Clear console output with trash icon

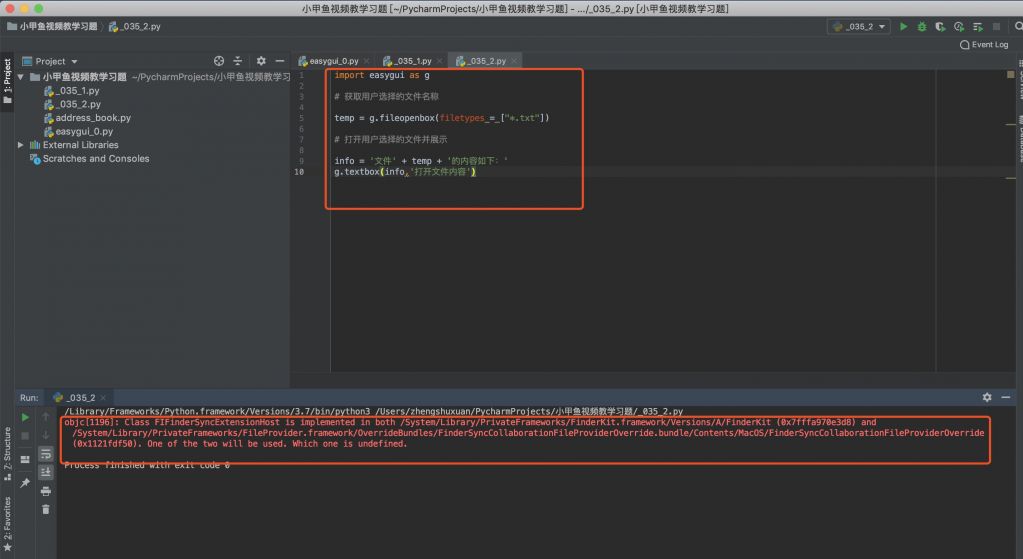click(x=45, y=509)
